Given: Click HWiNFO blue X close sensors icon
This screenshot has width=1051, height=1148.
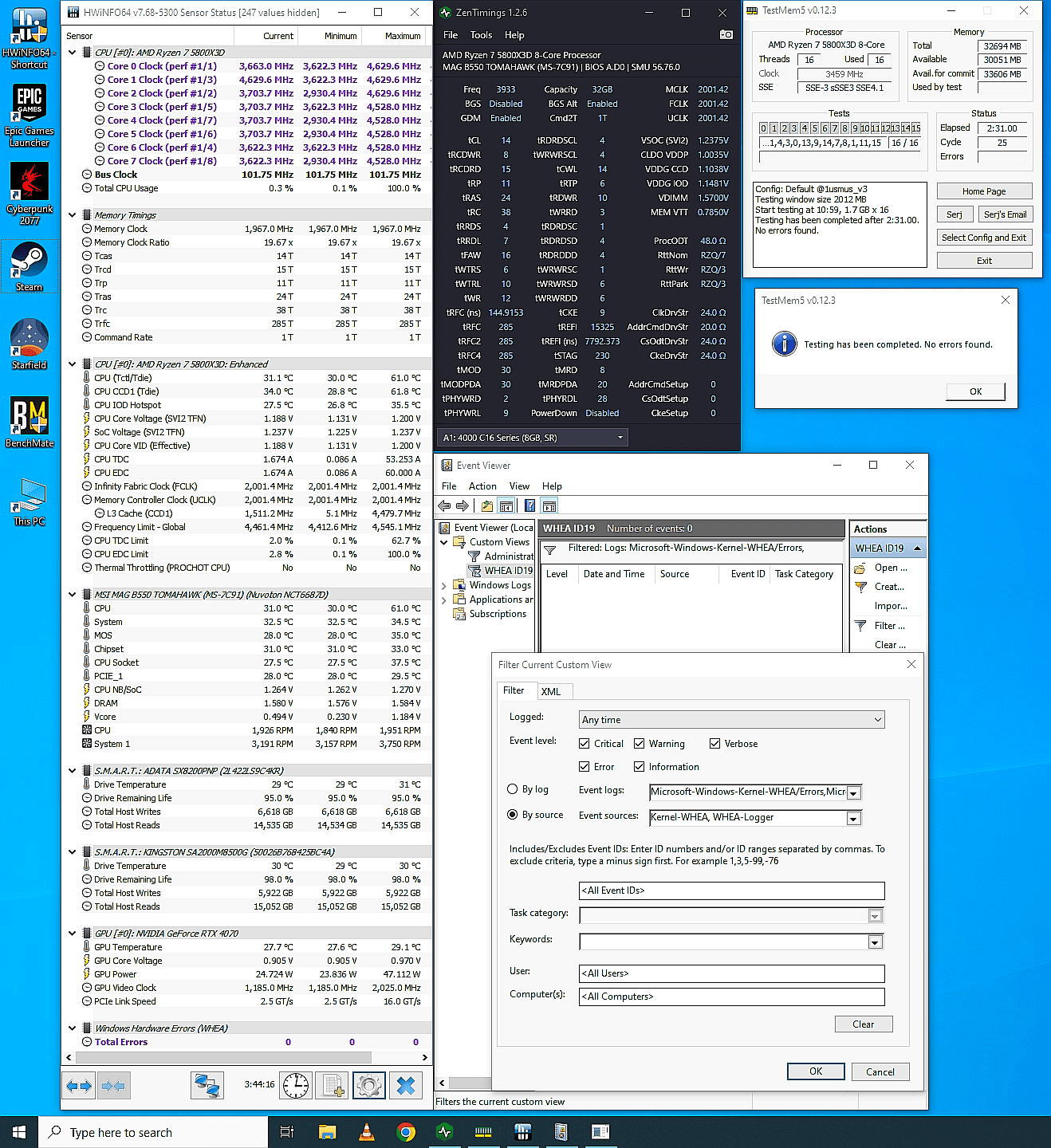Looking at the screenshot, I should (406, 1086).
